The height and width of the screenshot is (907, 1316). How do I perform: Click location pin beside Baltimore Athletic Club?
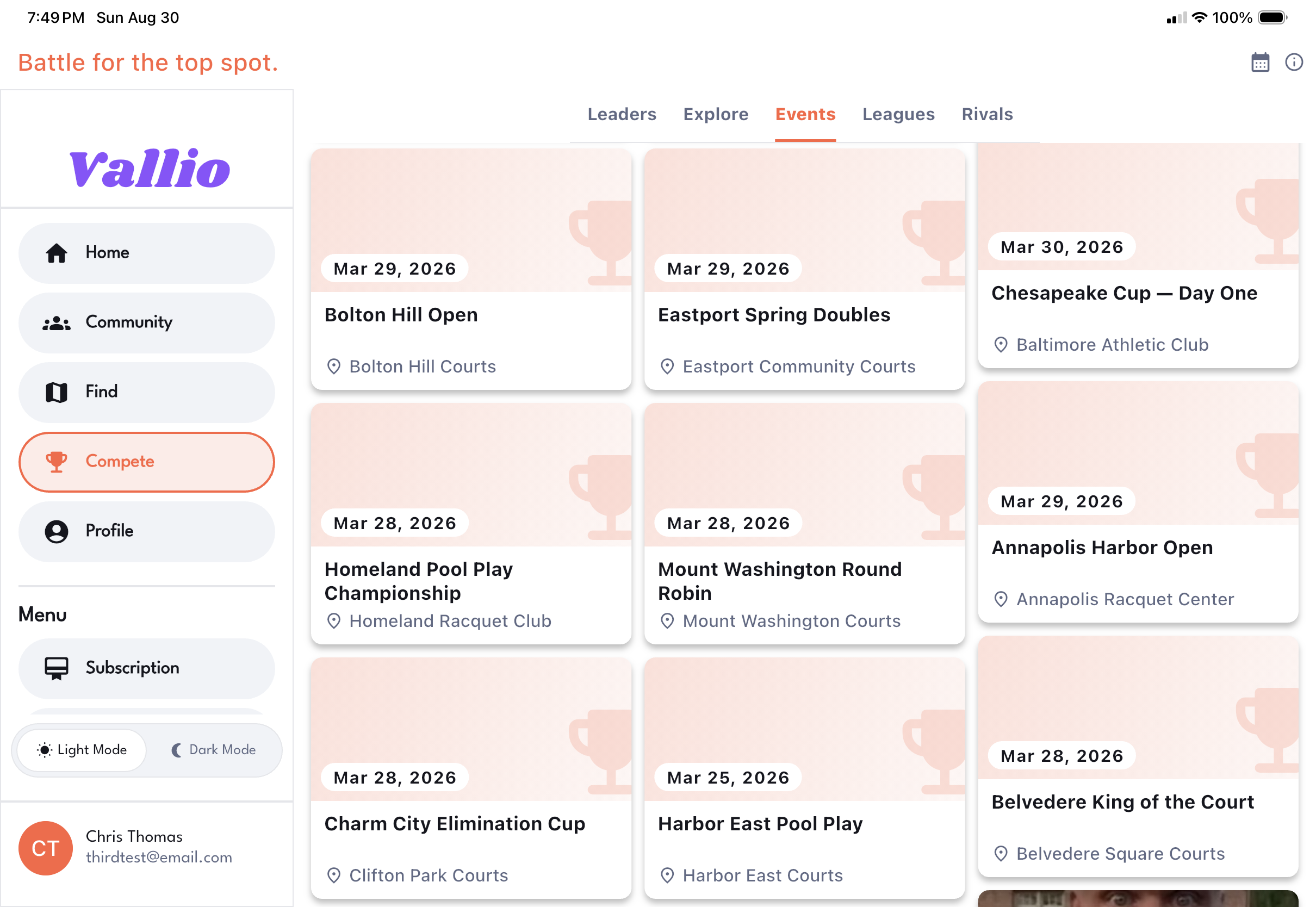pyautogui.click(x=1001, y=345)
